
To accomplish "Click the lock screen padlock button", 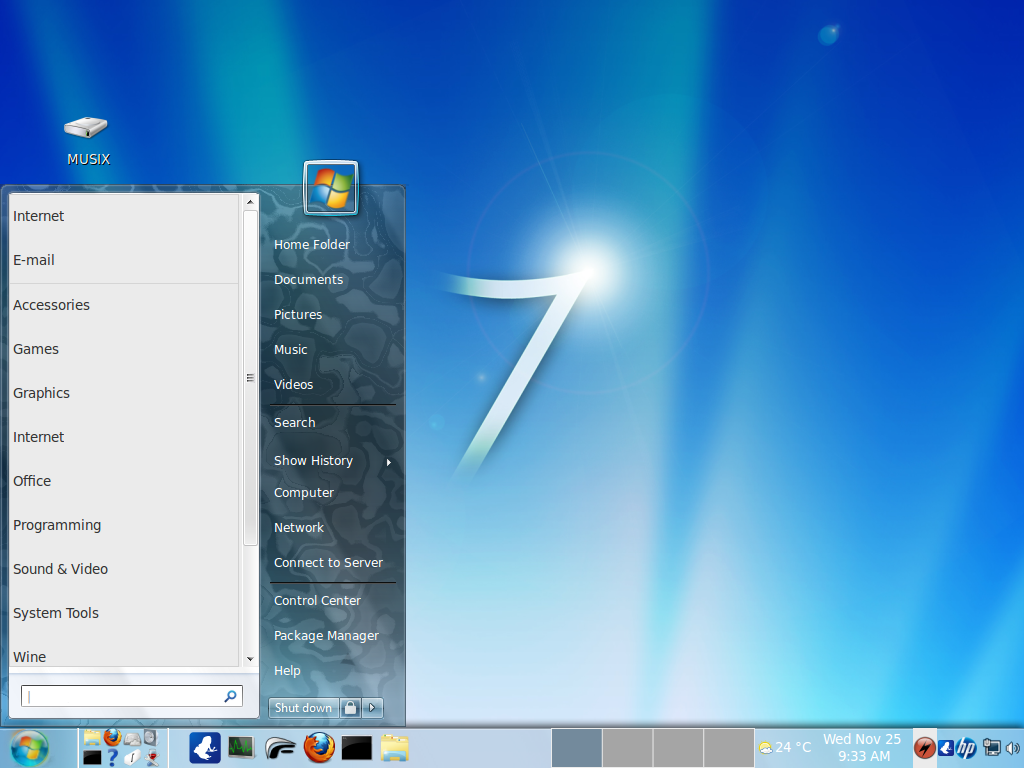I will [351, 708].
